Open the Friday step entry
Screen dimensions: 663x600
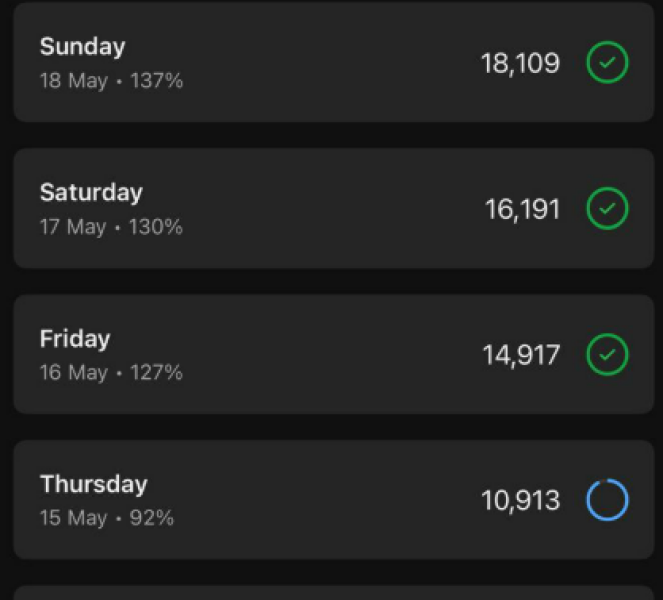point(300,354)
